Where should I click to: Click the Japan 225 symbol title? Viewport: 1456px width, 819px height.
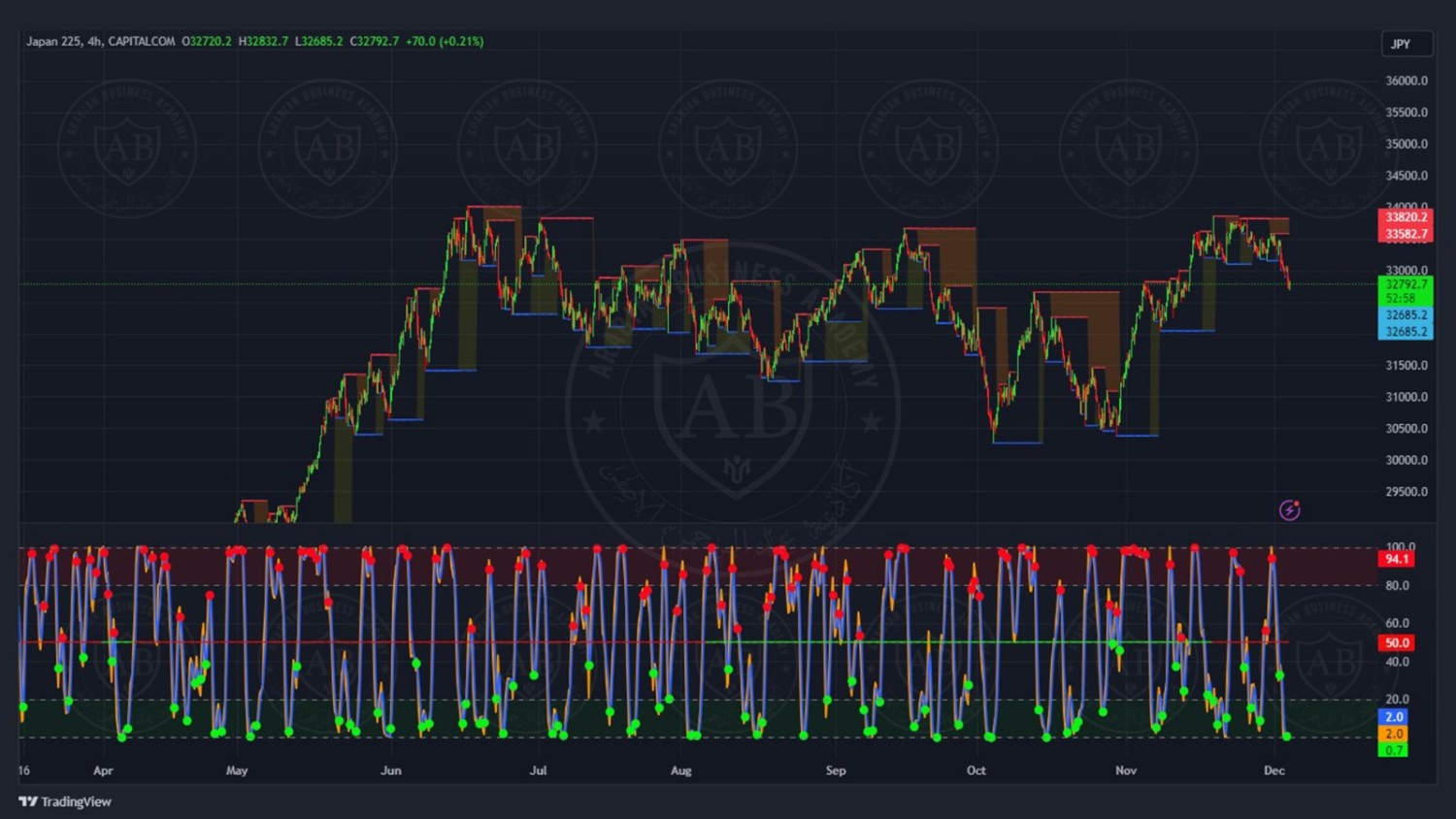[x=53, y=42]
